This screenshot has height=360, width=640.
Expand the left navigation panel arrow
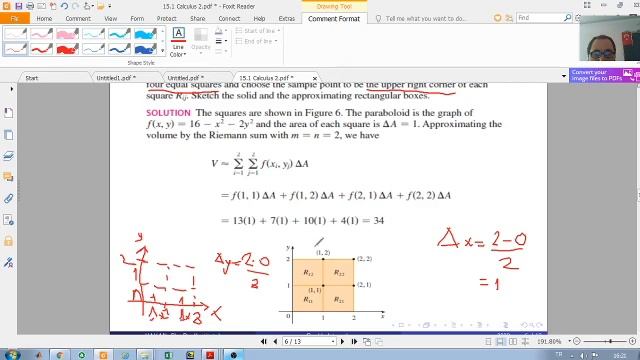(11, 89)
